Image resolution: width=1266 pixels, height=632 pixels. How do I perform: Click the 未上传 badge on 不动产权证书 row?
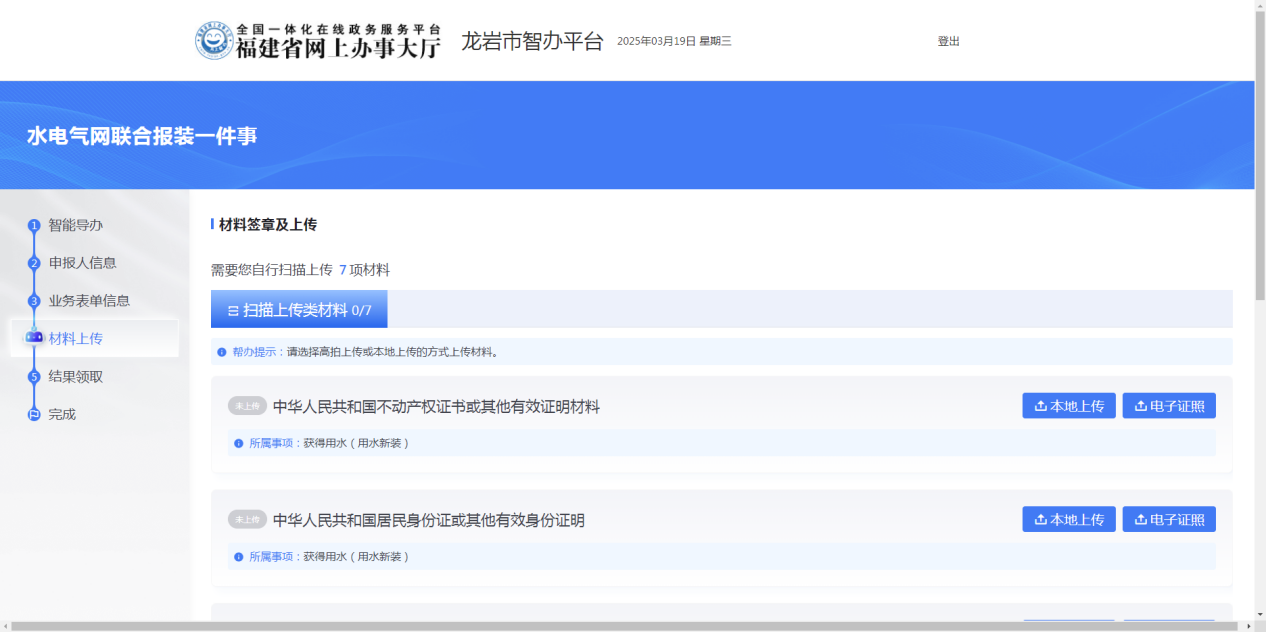coord(247,406)
